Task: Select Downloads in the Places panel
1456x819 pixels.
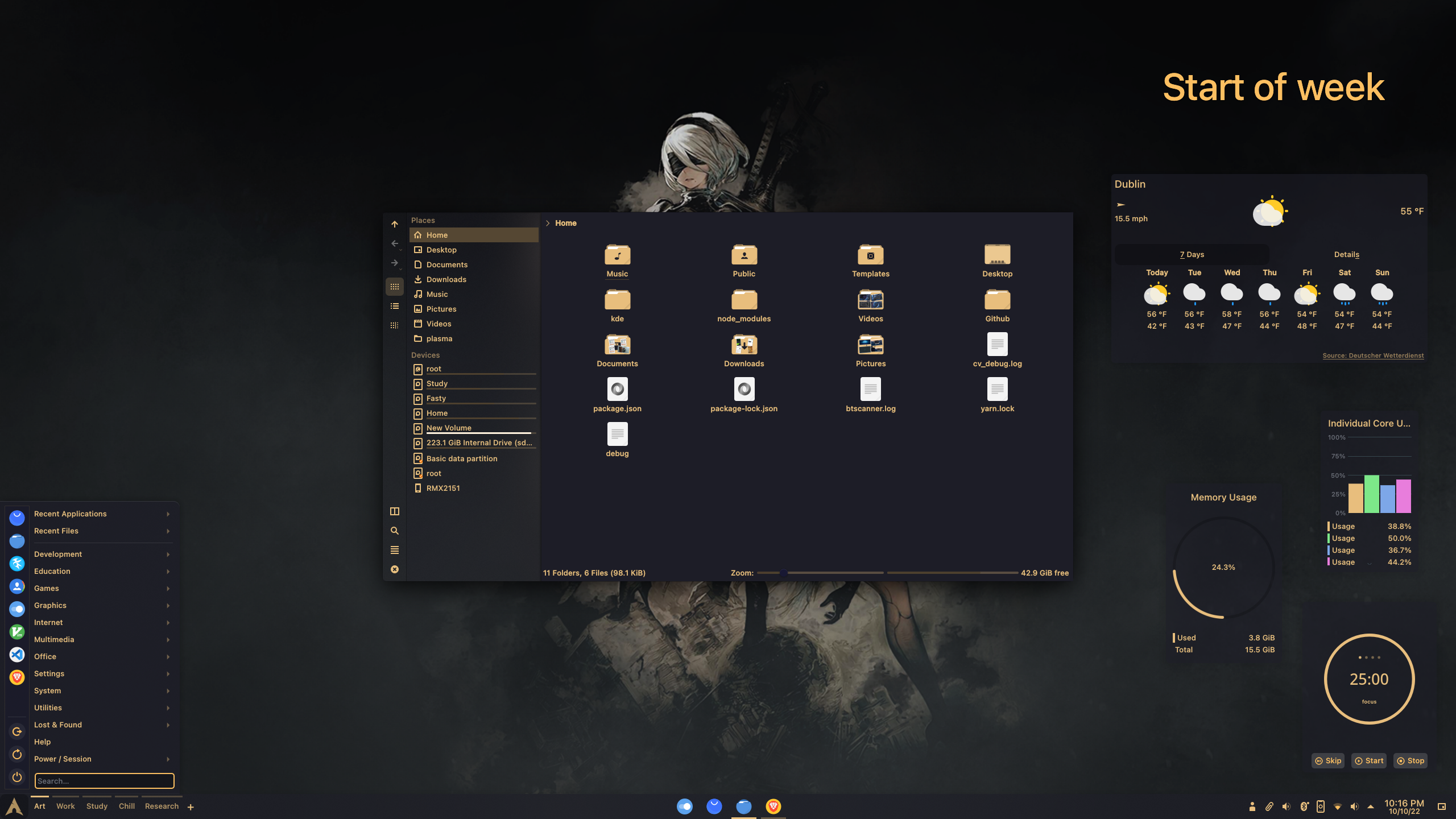Action: pos(474,279)
